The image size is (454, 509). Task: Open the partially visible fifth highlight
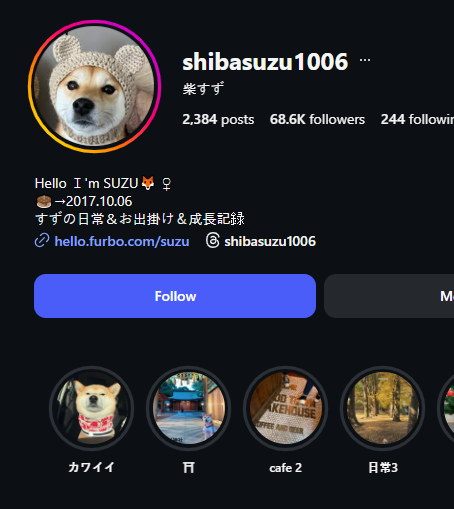pyautogui.click(x=446, y=408)
